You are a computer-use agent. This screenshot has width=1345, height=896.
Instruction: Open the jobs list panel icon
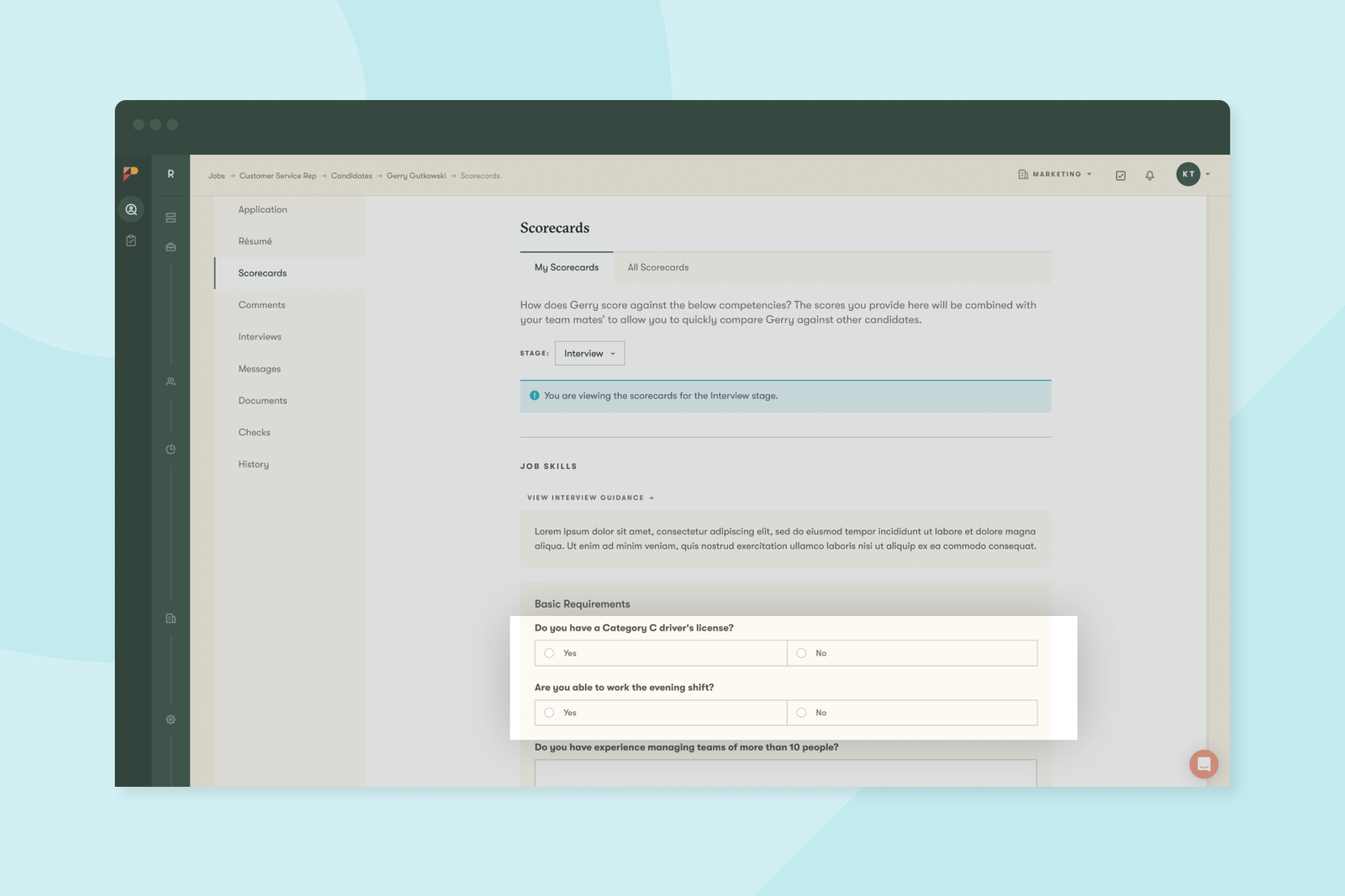[x=170, y=217]
